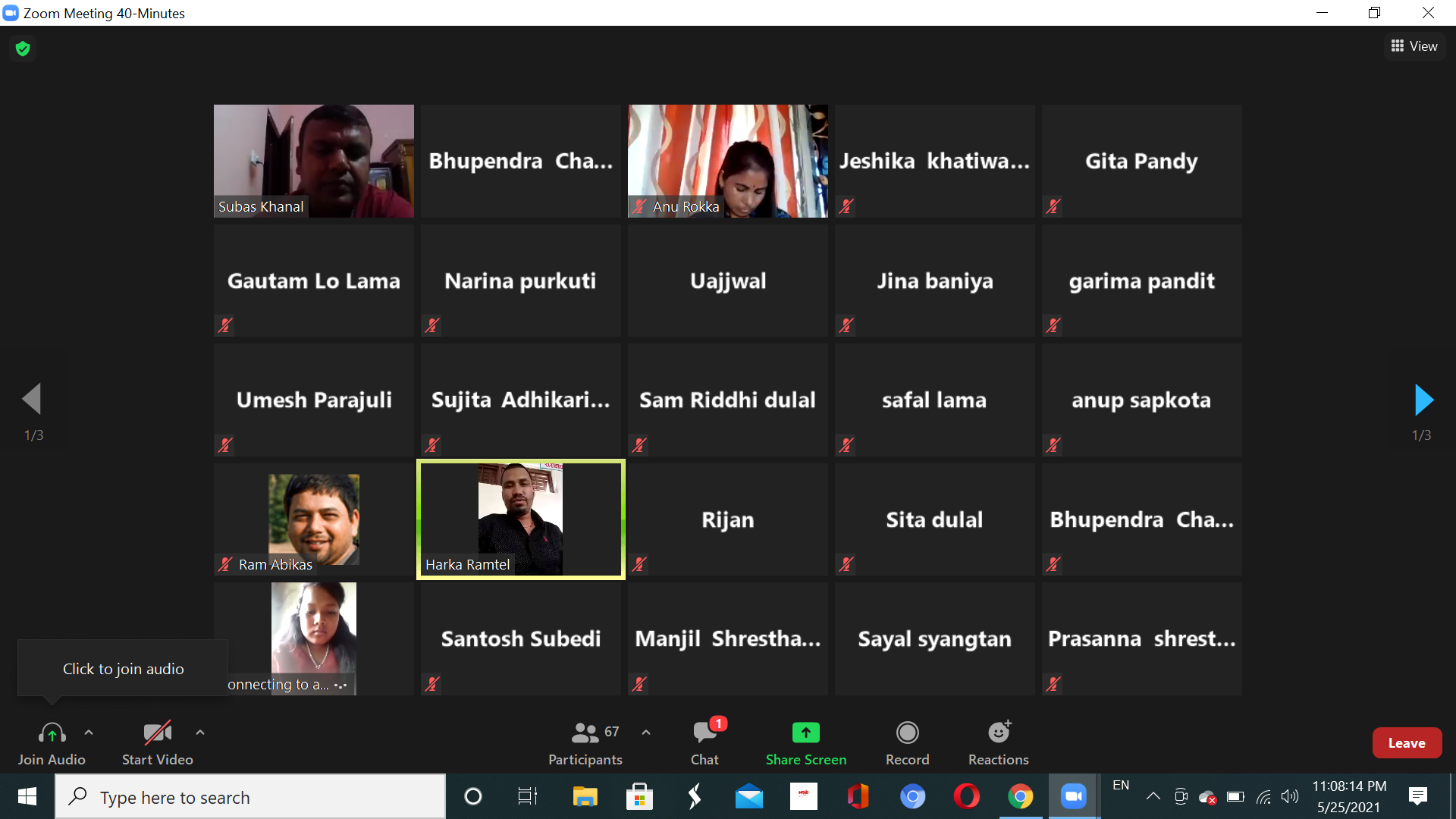
Task: Go to previous participants page arrow
Action: click(32, 399)
